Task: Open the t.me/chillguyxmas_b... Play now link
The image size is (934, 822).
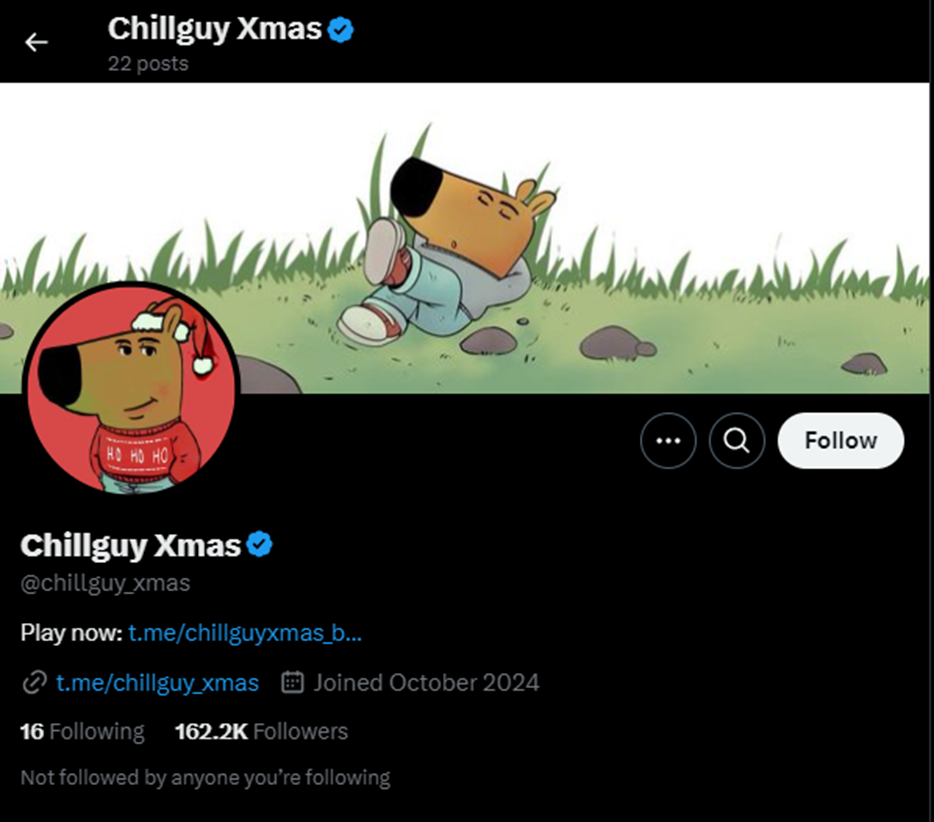Action: [x=244, y=632]
